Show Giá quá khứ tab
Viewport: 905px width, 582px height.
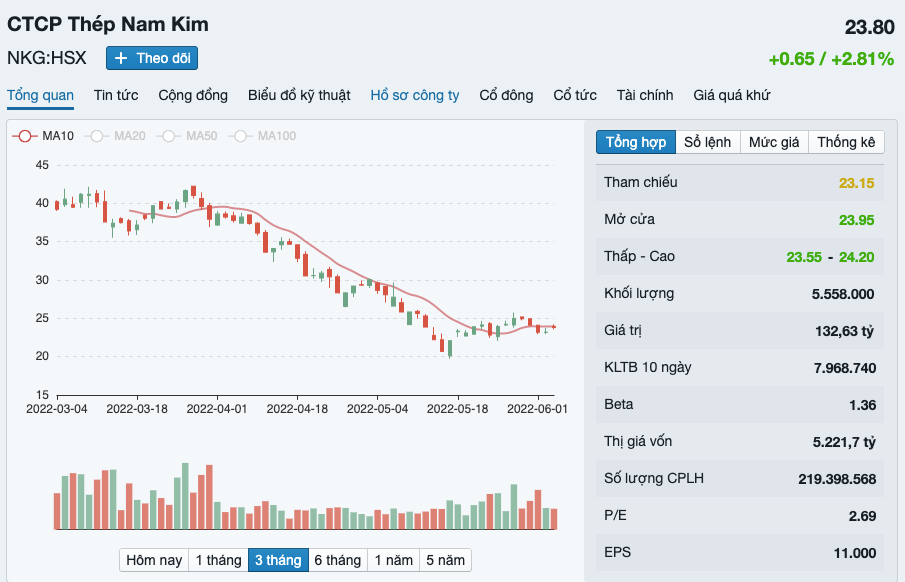click(x=732, y=95)
